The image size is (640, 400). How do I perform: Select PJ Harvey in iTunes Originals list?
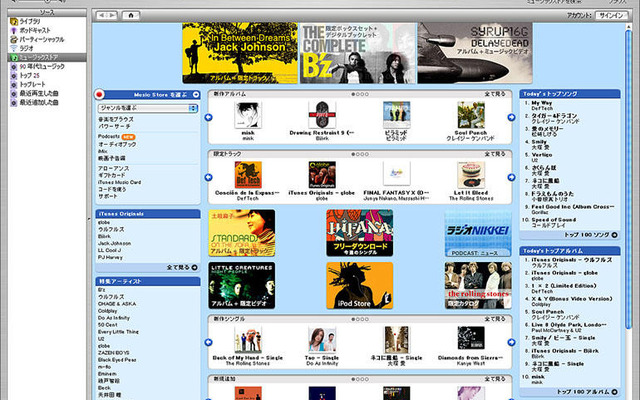[x=110, y=258]
